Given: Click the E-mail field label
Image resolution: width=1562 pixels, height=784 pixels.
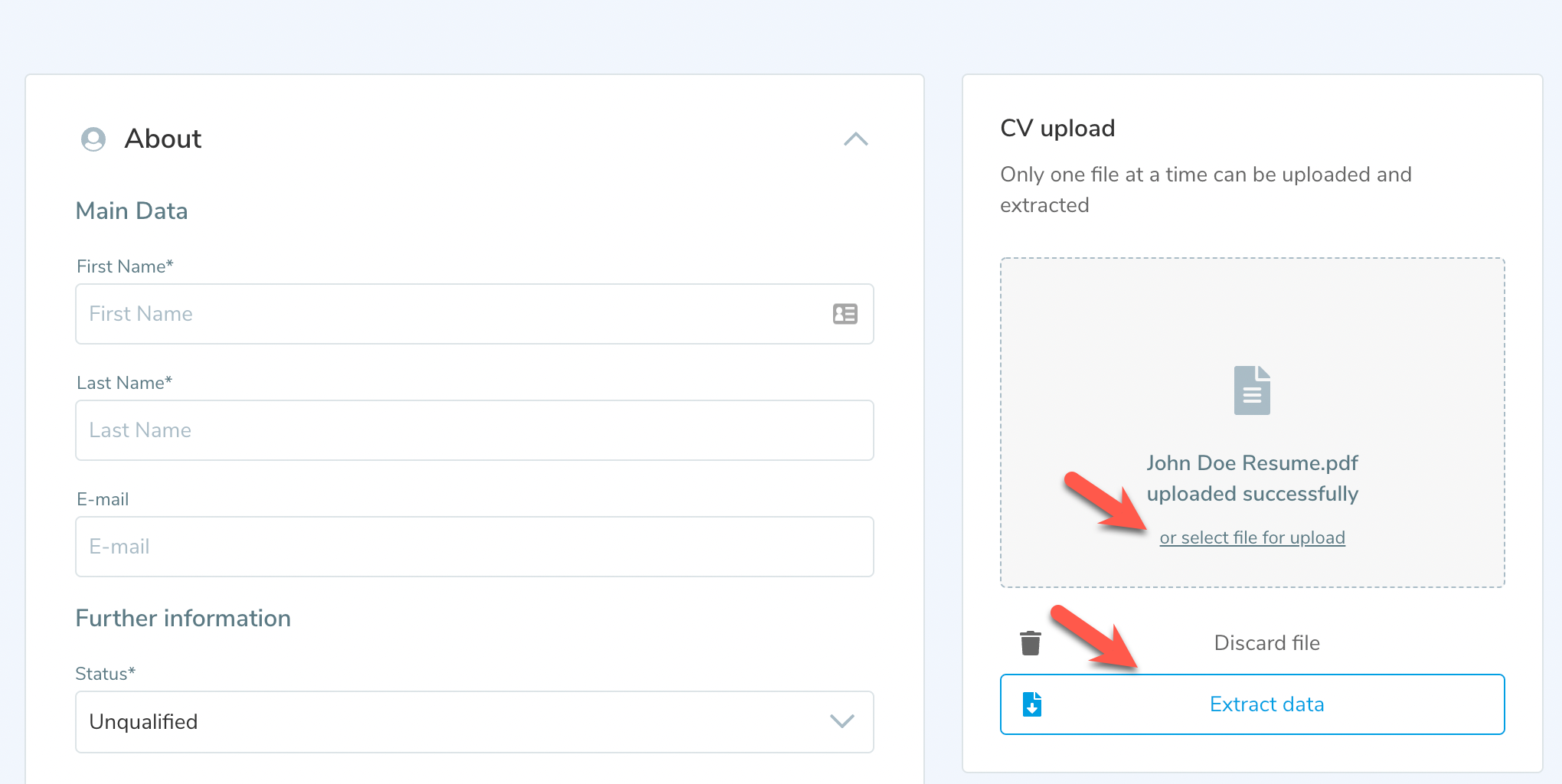Looking at the screenshot, I should pos(103,499).
